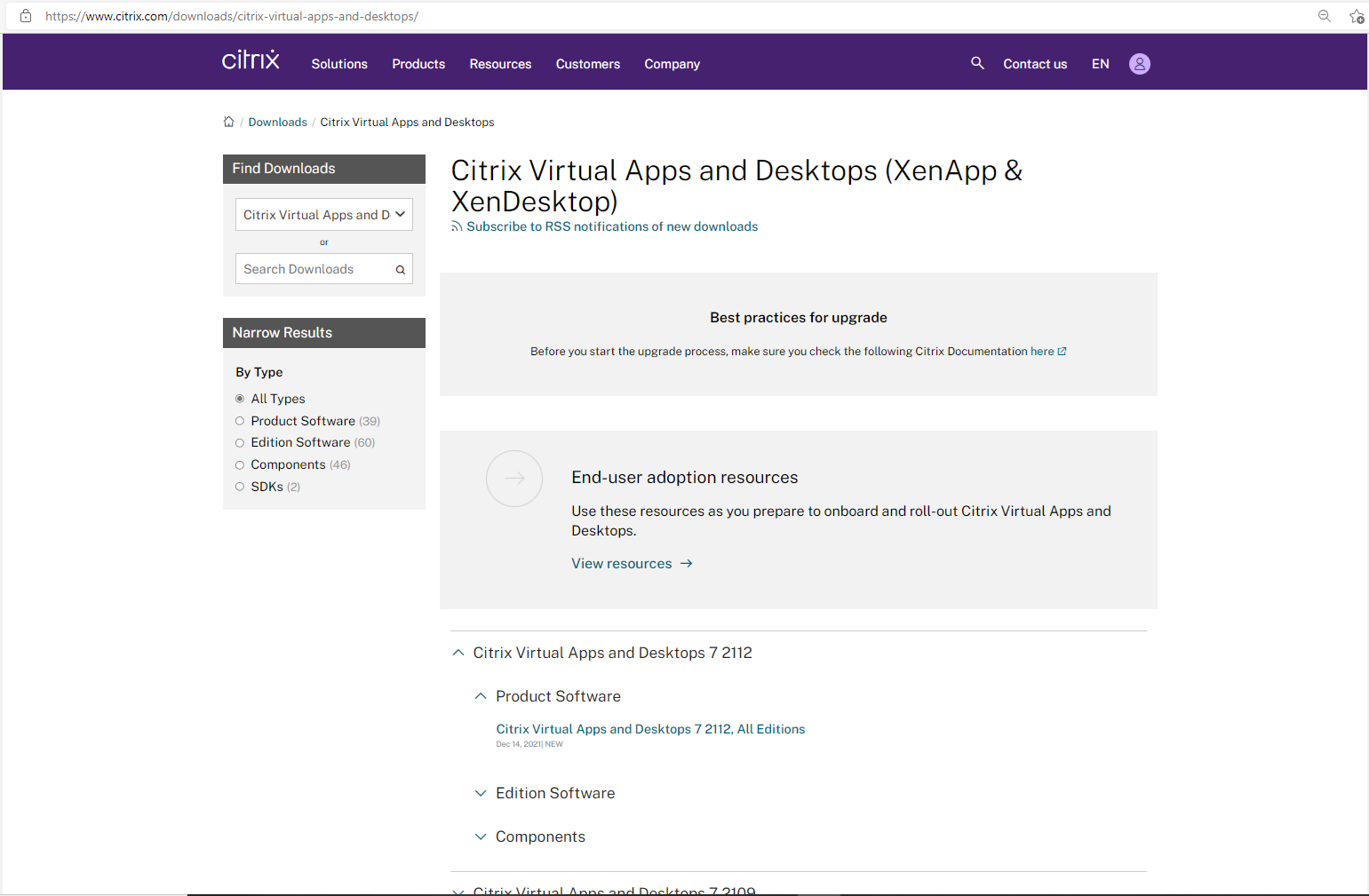The width and height of the screenshot is (1369, 896).
Task: Open Citrix Virtual Apps 7 2112 All Editions
Action: click(x=650, y=729)
